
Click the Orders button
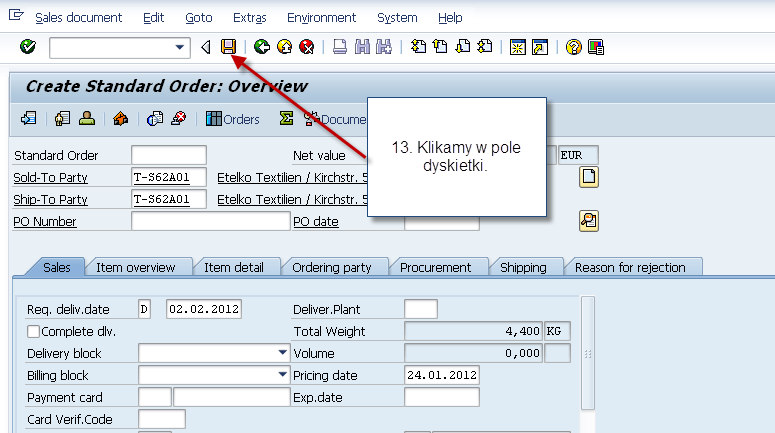pyautogui.click(x=233, y=119)
